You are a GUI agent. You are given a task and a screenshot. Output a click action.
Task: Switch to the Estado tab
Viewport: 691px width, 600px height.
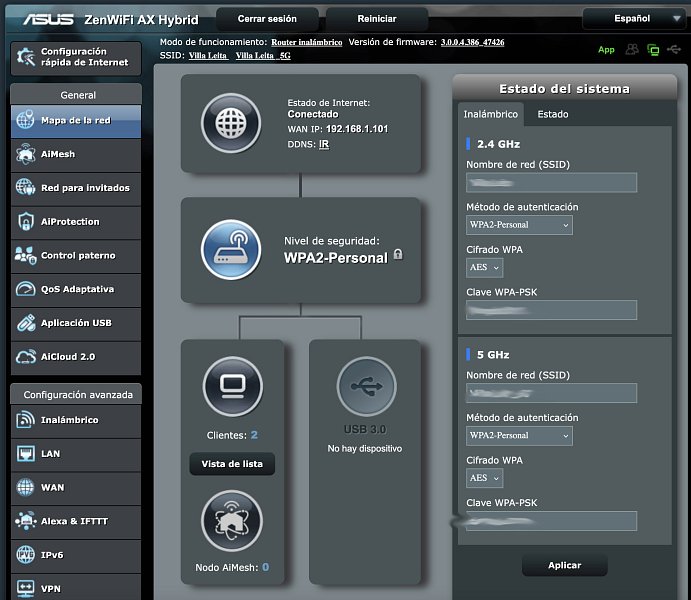(553, 115)
